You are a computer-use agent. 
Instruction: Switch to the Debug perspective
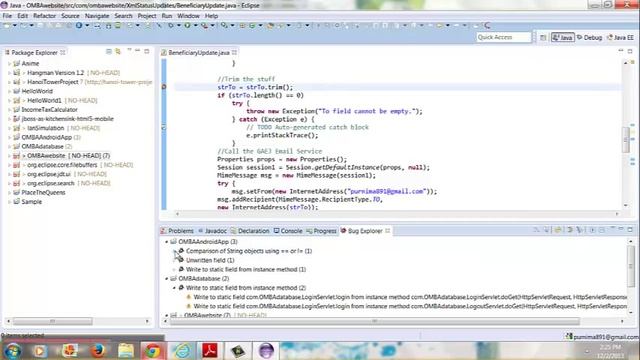point(589,38)
